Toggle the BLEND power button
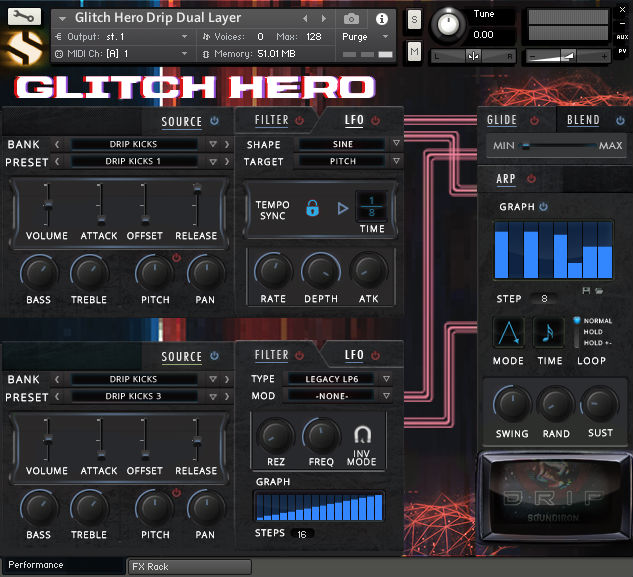This screenshot has height=577, width=633. pos(620,120)
